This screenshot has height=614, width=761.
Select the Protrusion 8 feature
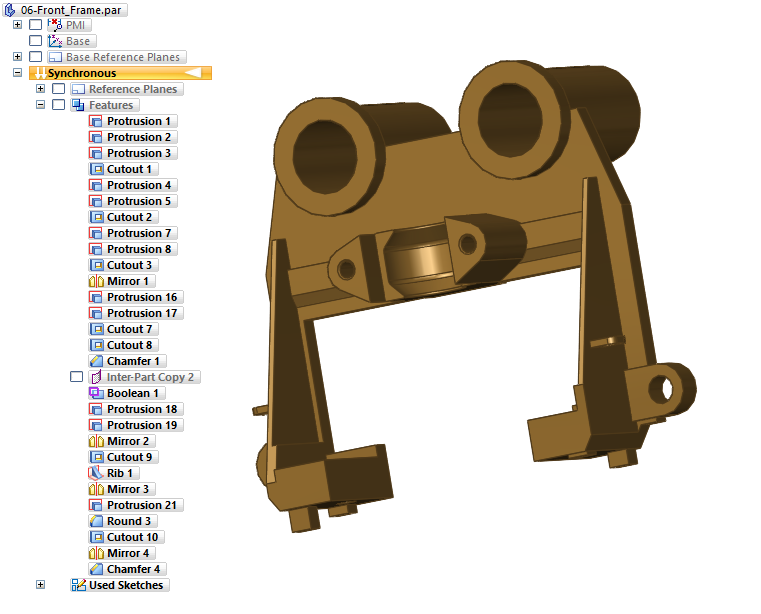(x=132, y=249)
